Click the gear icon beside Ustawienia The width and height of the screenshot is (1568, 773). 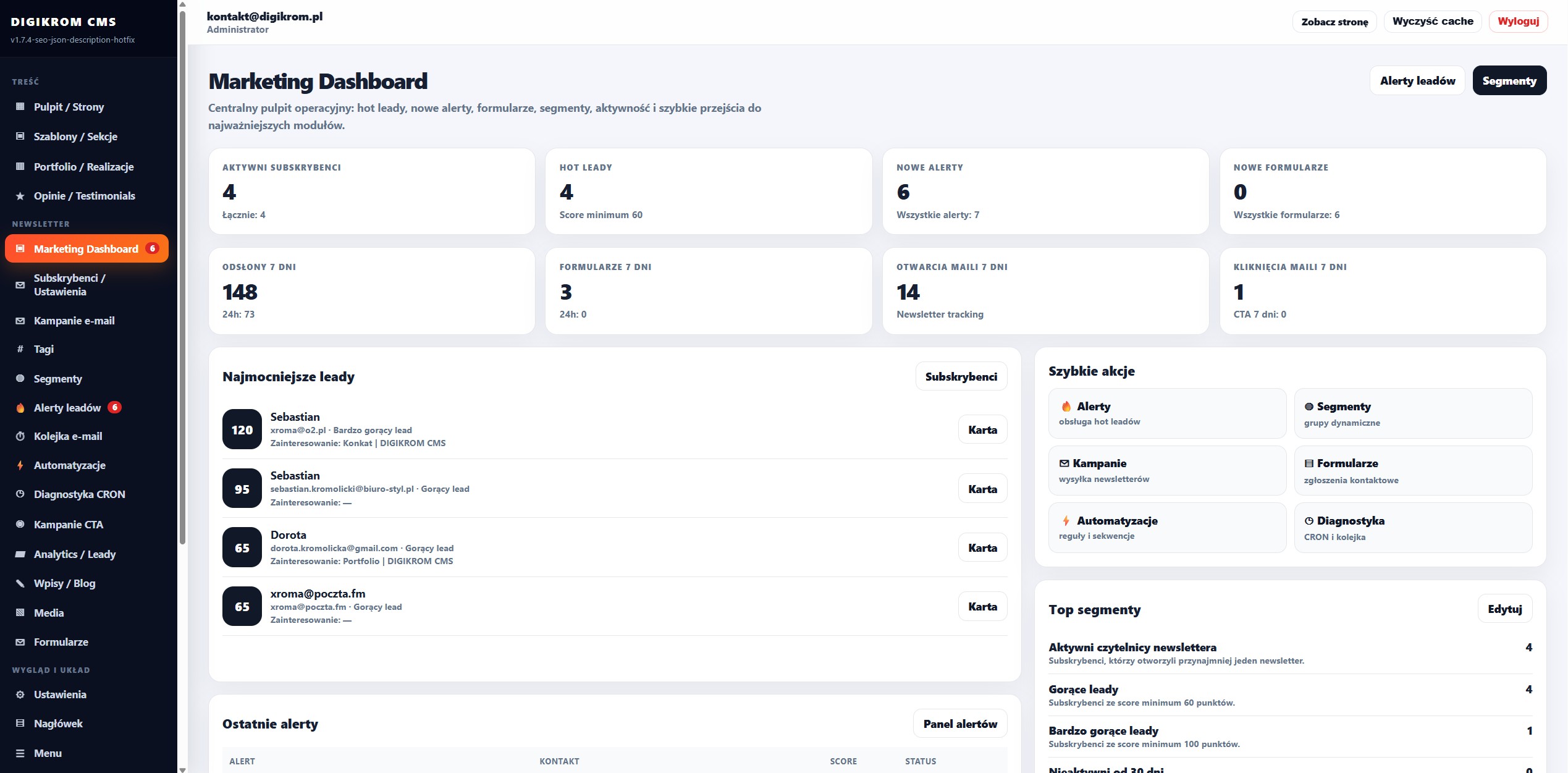(20, 695)
